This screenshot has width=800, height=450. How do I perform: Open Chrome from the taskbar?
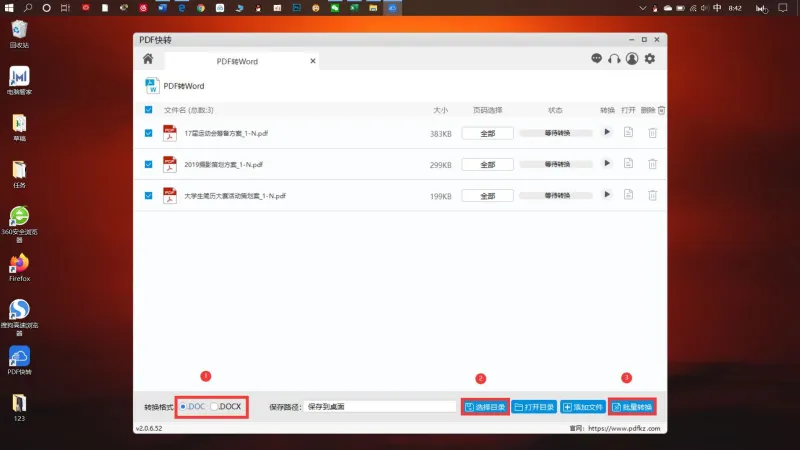pos(201,8)
